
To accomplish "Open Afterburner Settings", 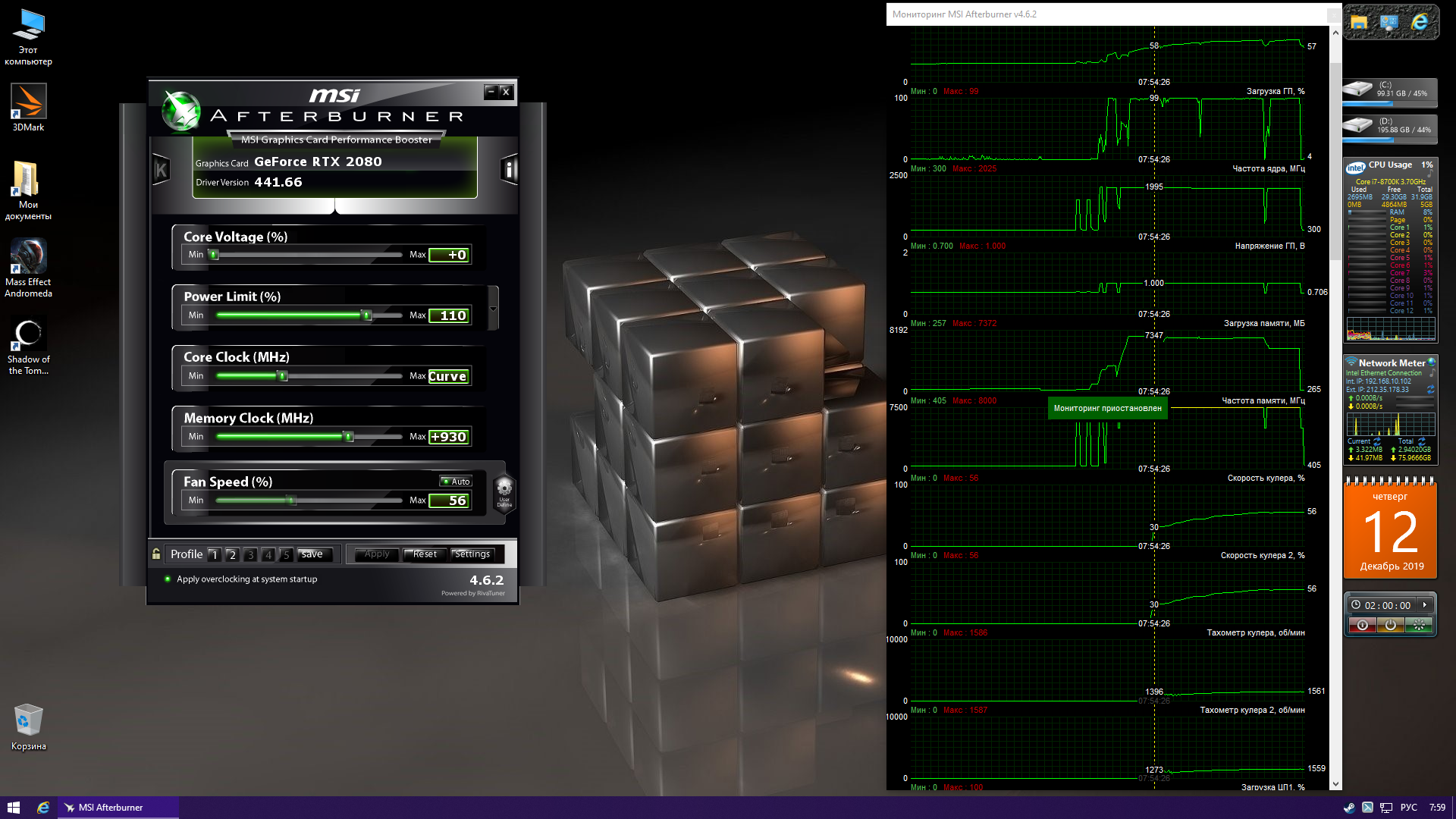I will [x=472, y=554].
